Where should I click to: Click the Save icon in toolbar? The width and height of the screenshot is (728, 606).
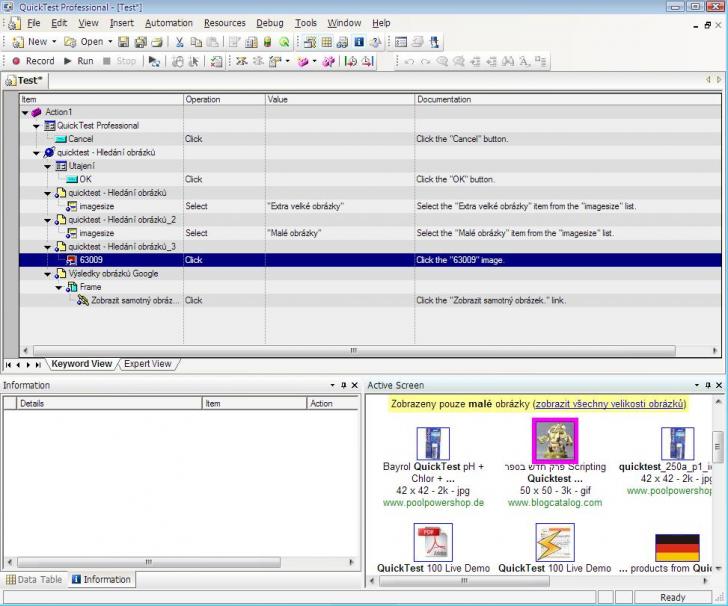(123, 42)
